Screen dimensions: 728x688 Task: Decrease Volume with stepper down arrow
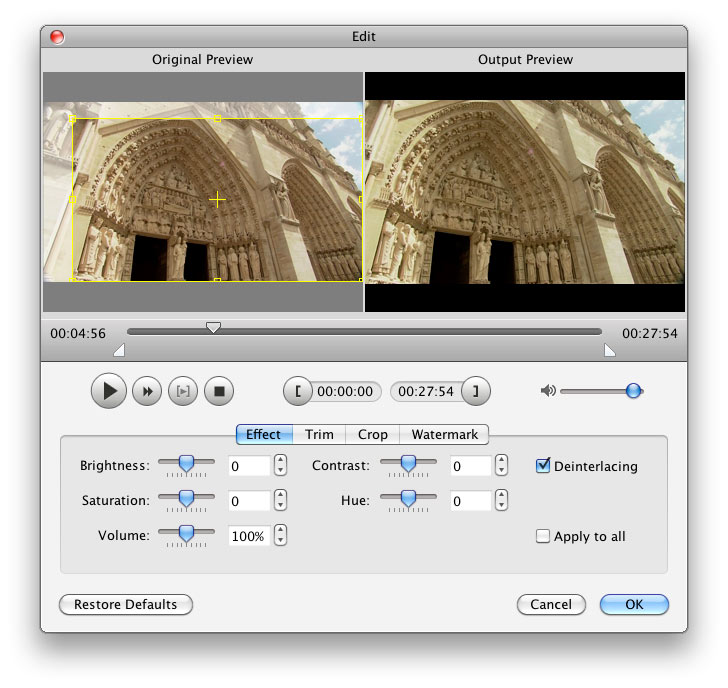[x=280, y=541]
